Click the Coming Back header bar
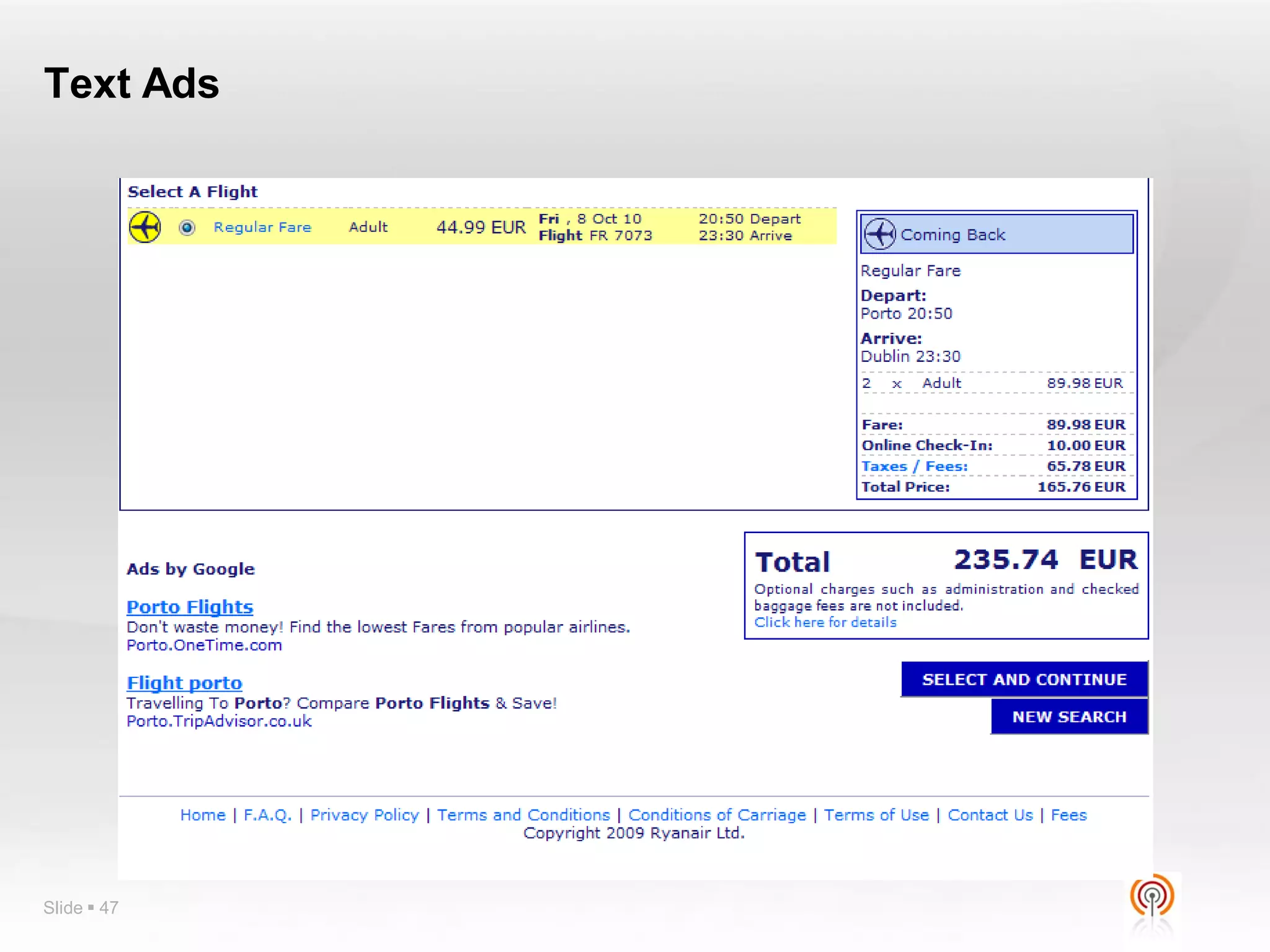The height and width of the screenshot is (952, 1270). pyautogui.click(x=997, y=234)
